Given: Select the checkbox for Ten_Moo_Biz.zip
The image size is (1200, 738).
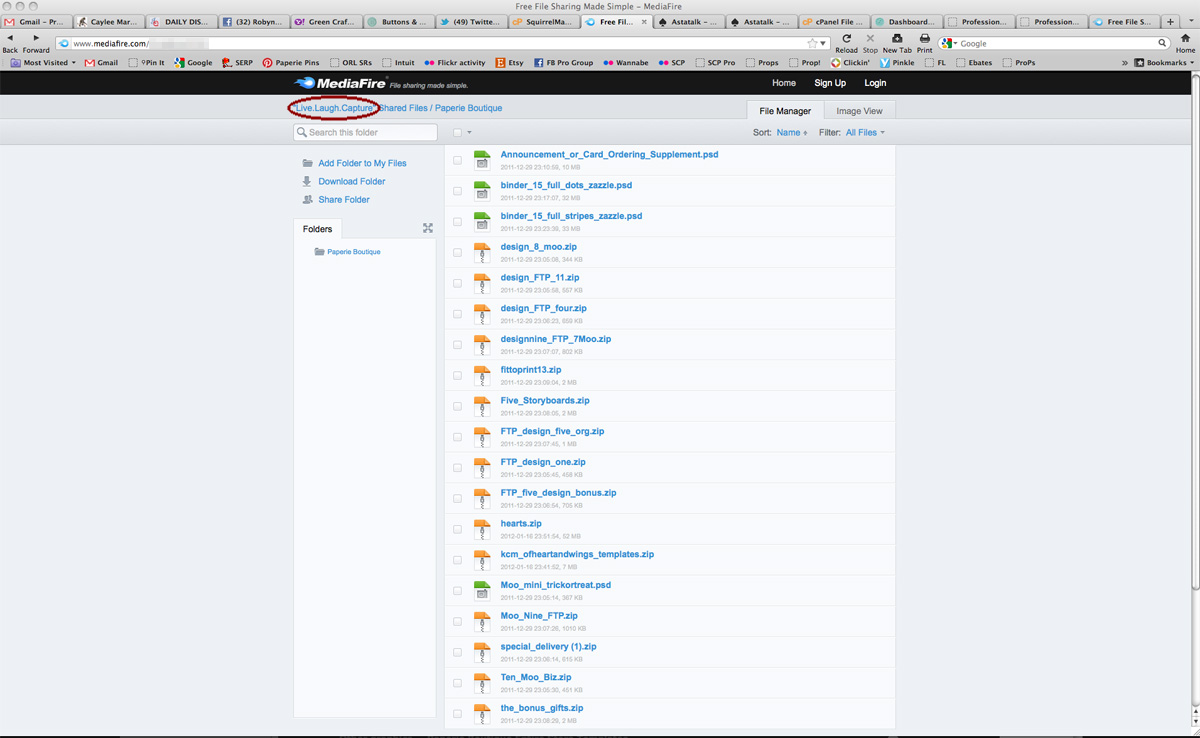Looking at the screenshot, I should pyautogui.click(x=458, y=683).
